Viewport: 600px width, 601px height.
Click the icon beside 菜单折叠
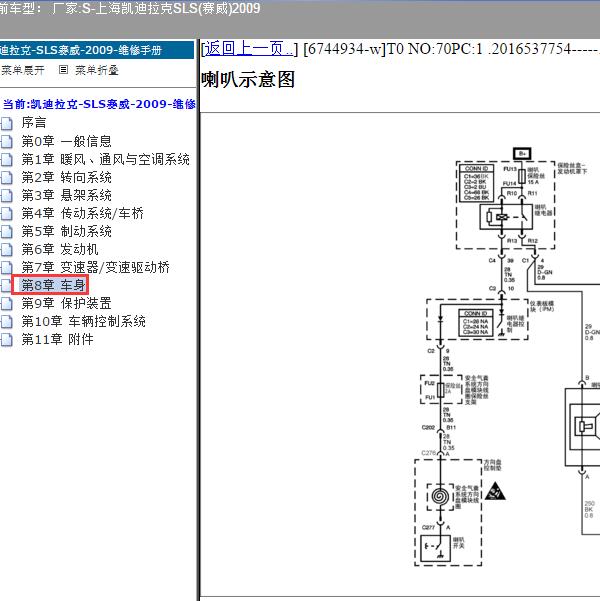63,70
